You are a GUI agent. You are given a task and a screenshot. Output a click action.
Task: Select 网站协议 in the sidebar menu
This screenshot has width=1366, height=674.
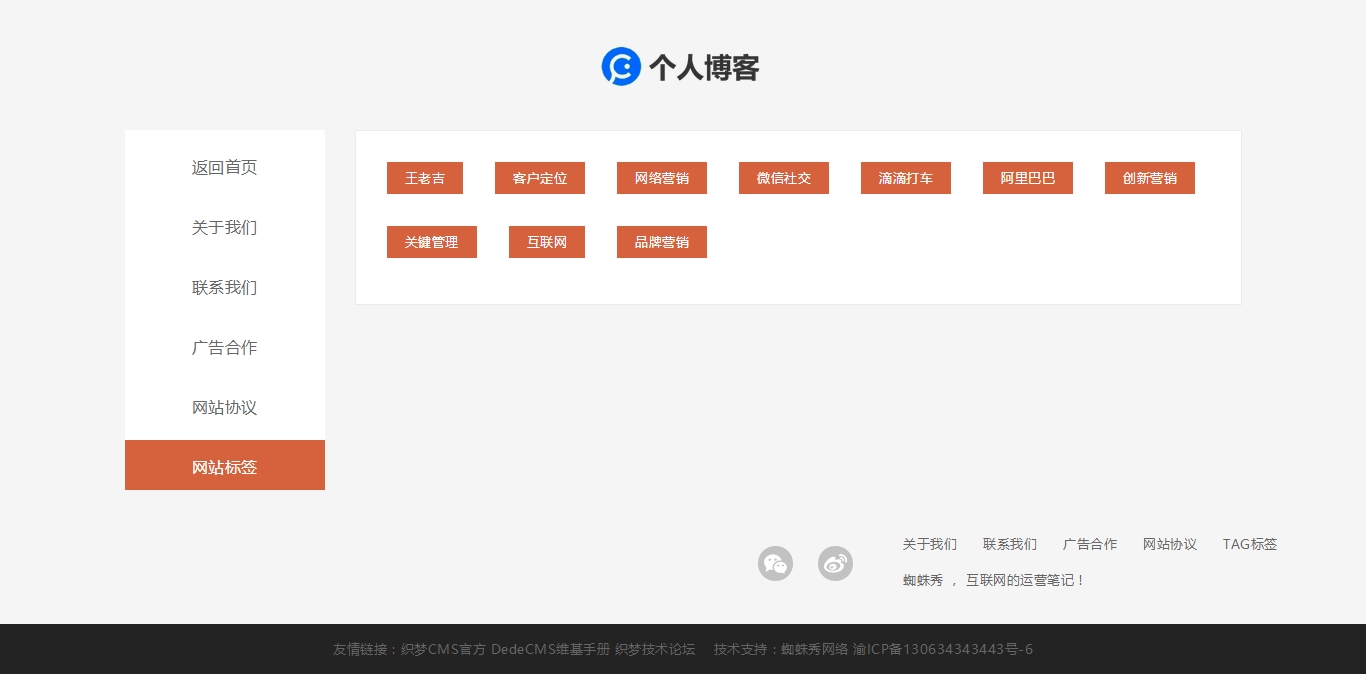pos(224,407)
